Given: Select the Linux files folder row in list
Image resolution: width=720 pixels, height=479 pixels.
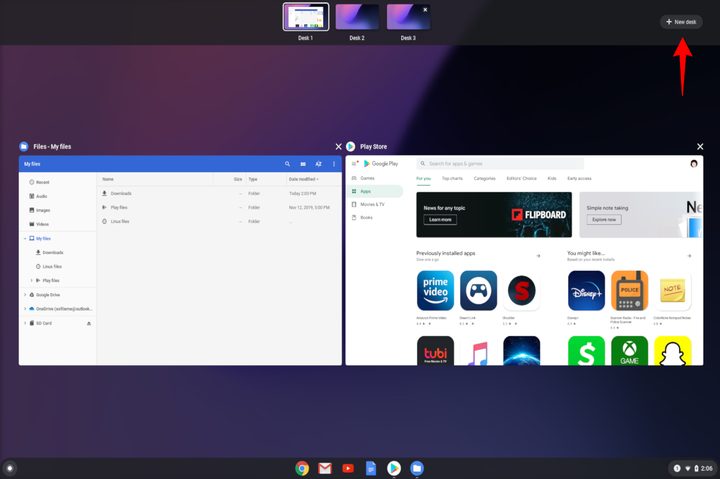Looking at the screenshot, I should coord(219,221).
